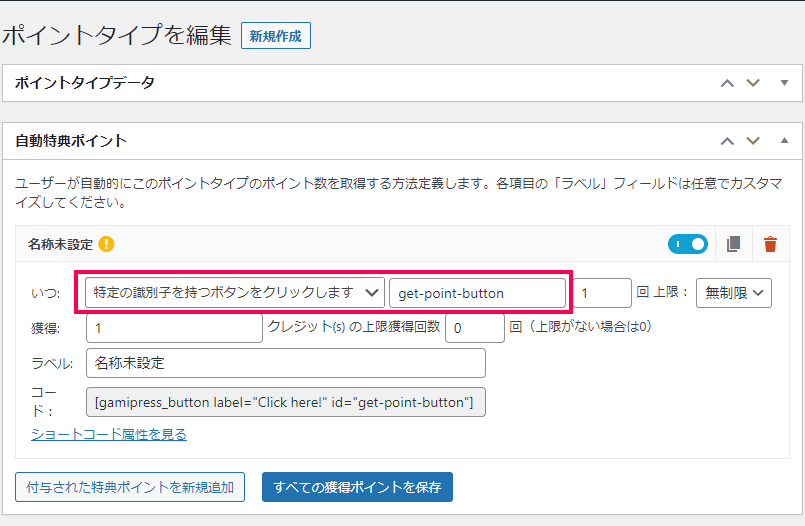This screenshot has width=805, height=526.
Task: Click the 新規作成 button
Action: (276, 35)
